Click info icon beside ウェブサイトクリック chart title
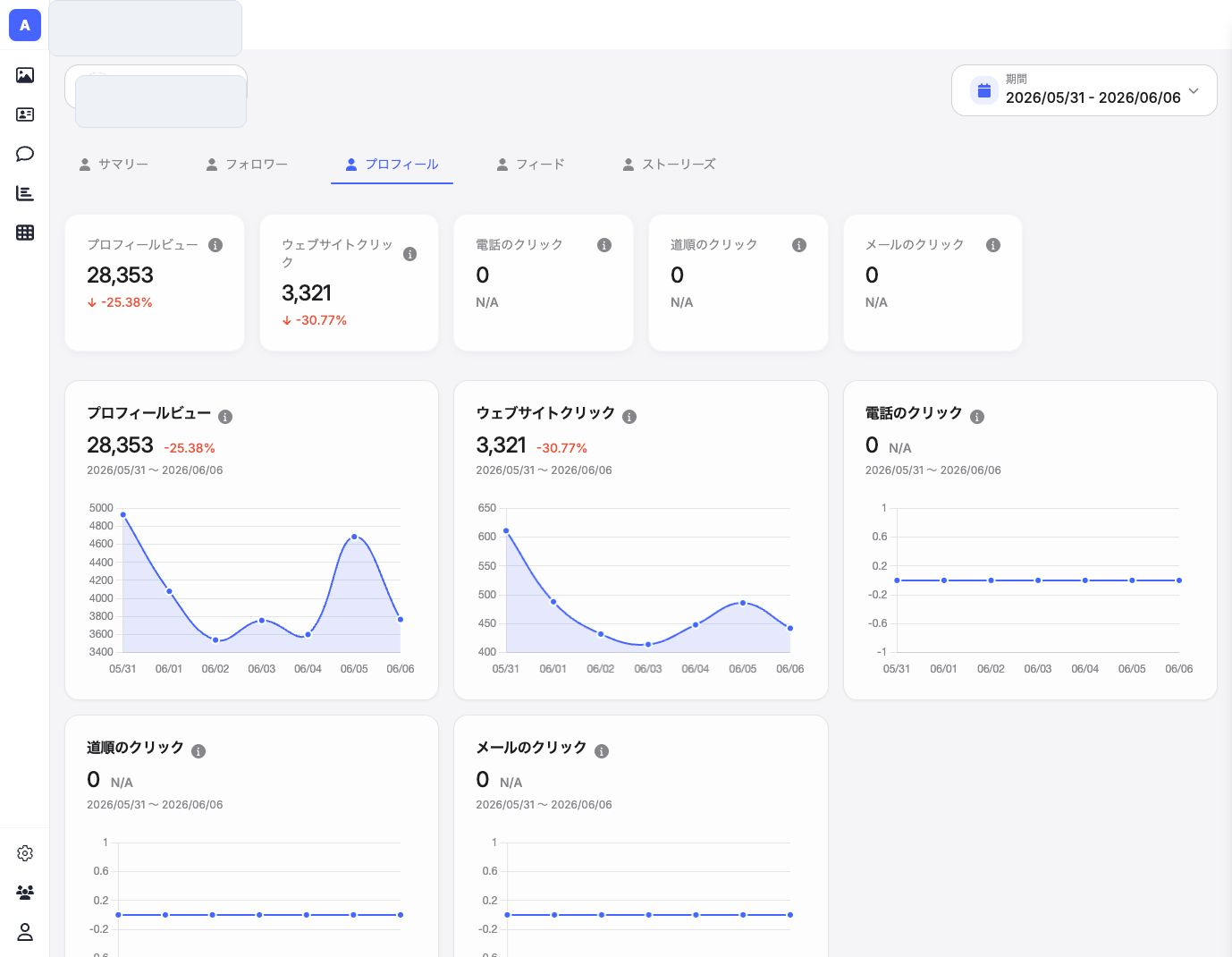1232x957 pixels. [629, 417]
